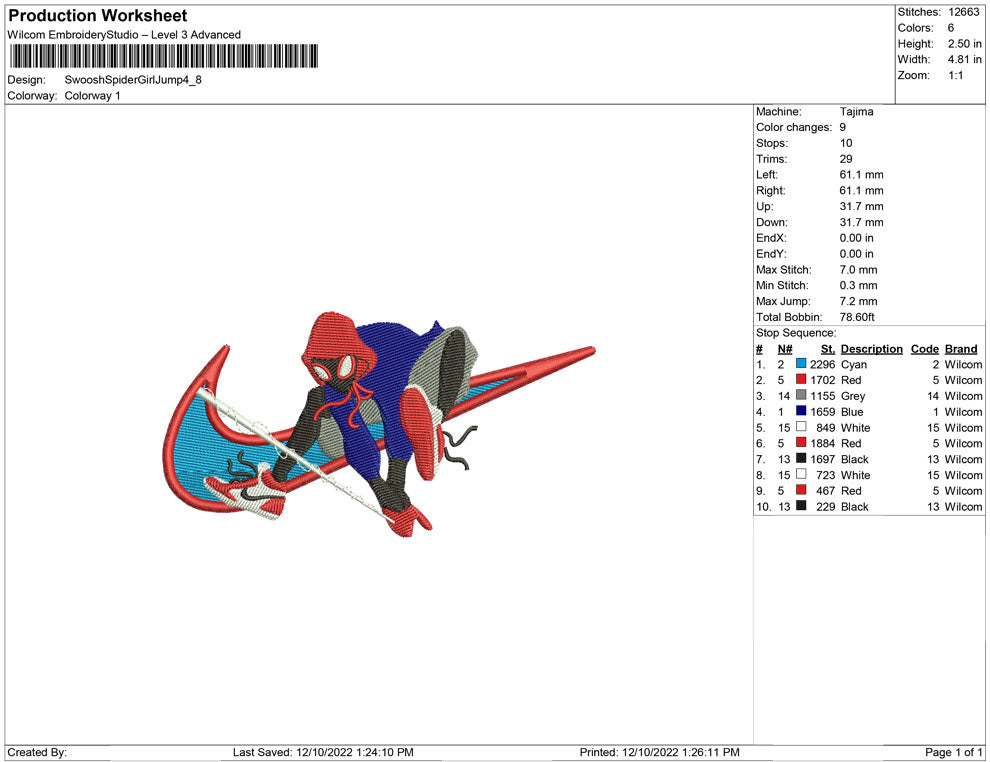Click 'Last Saved: 12/10/2022 1:24:10 PM' text

point(323,752)
